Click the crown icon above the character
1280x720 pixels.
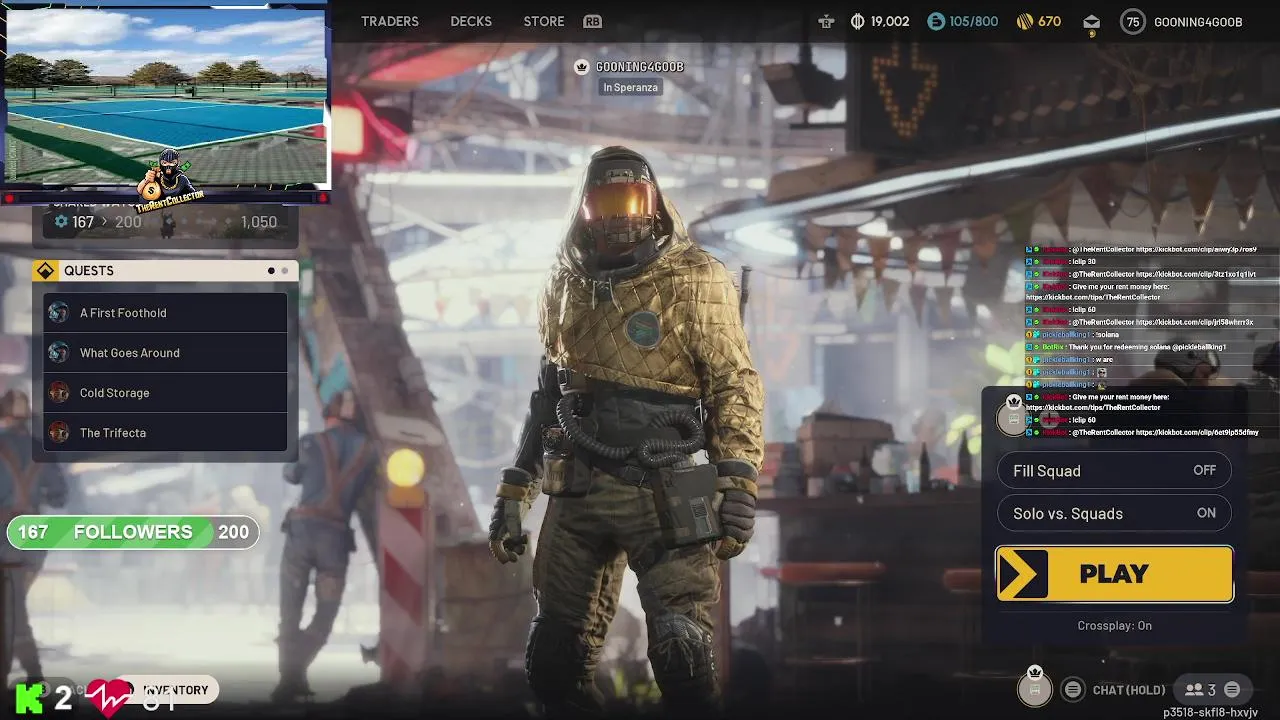coord(582,67)
